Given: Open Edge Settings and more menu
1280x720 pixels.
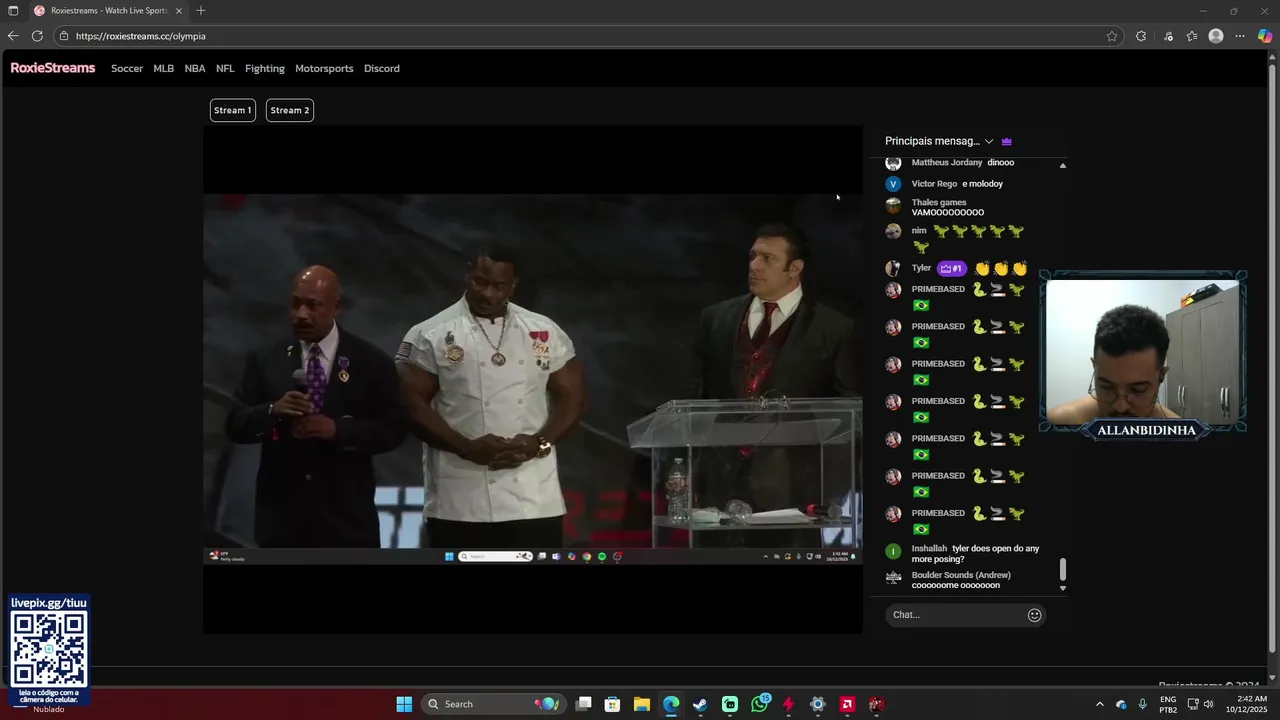Looking at the screenshot, I should 1240,36.
